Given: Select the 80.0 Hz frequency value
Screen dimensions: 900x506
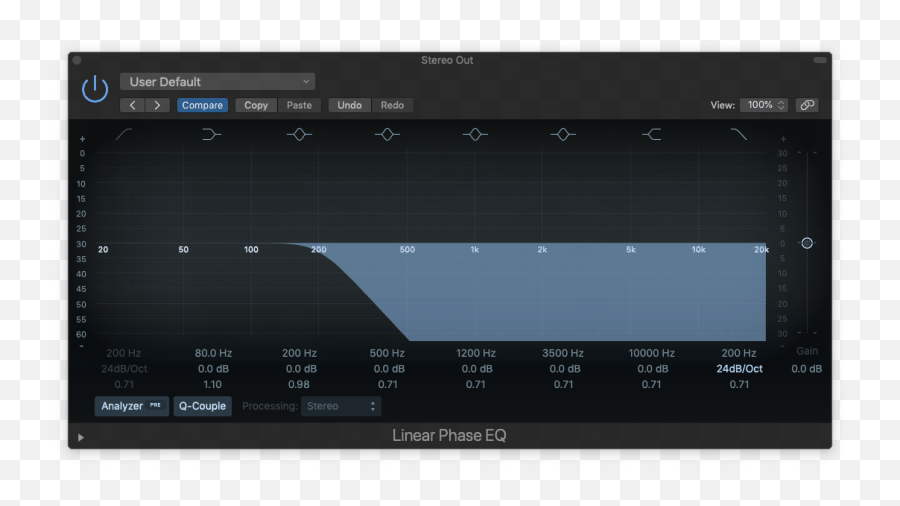Looking at the screenshot, I should tap(213, 353).
